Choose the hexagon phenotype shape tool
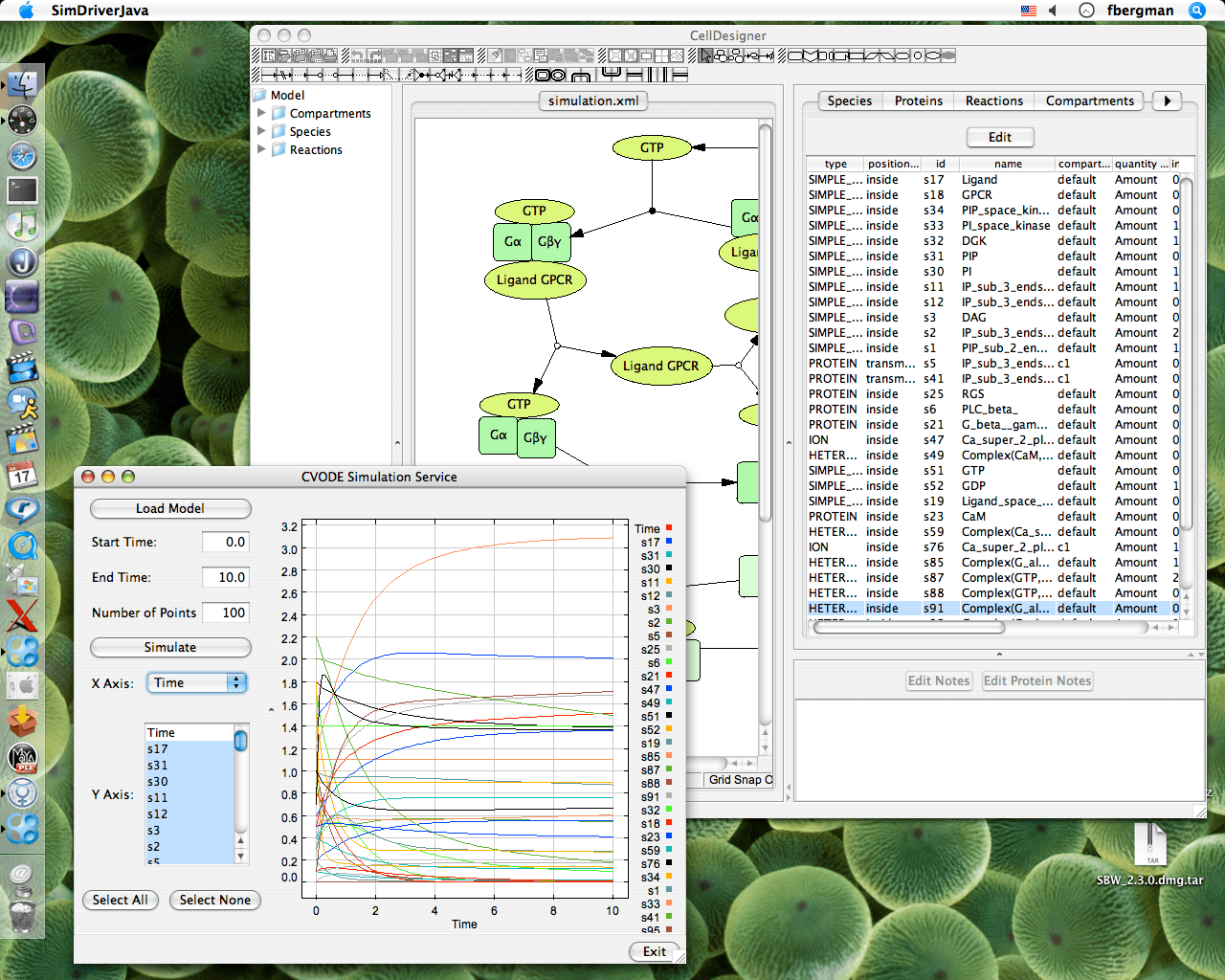1225x980 pixels. (902, 56)
